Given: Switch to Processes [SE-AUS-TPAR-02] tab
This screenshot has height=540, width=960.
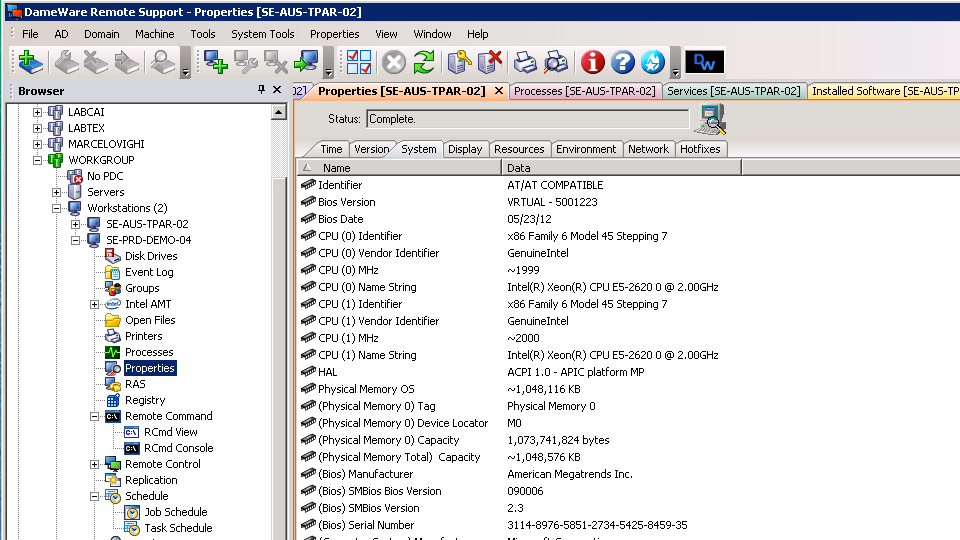Looking at the screenshot, I should click(585, 91).
